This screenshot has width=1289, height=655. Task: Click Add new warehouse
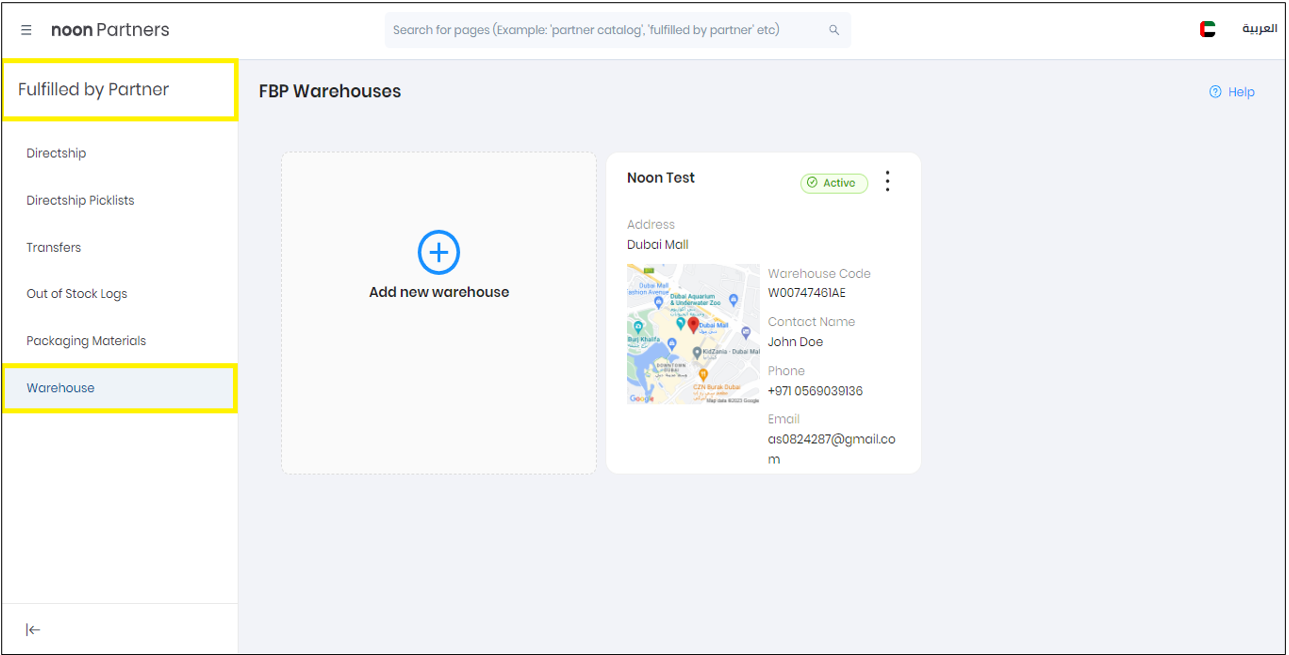point(439,292)
